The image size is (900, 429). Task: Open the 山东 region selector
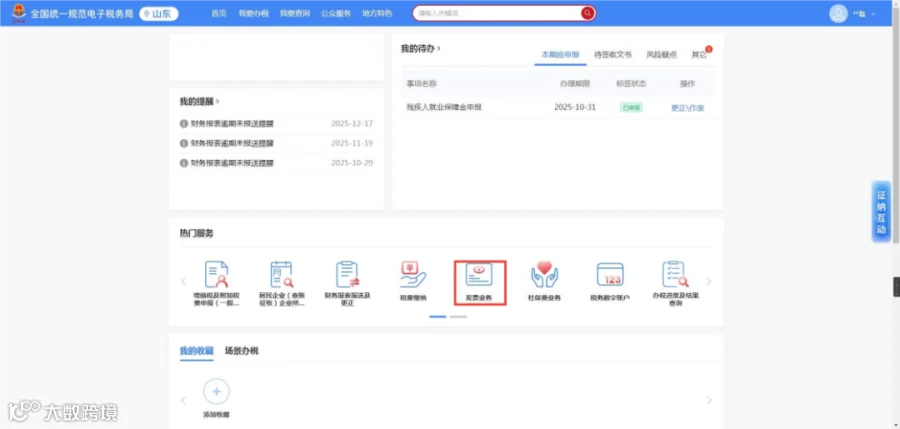pyautogui.click(x=159, y=14)
